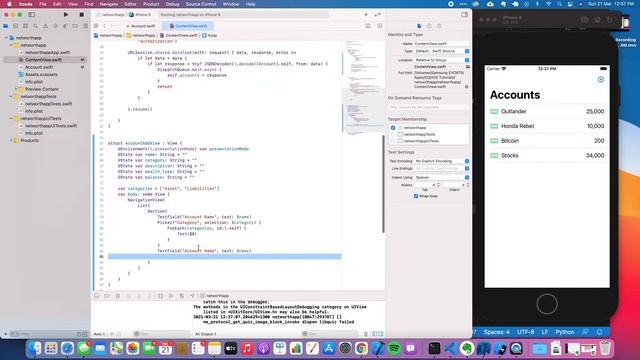Open the Symbol navigator icon
The width and height of the screenshot is (640, 360).
coord(25,26)
